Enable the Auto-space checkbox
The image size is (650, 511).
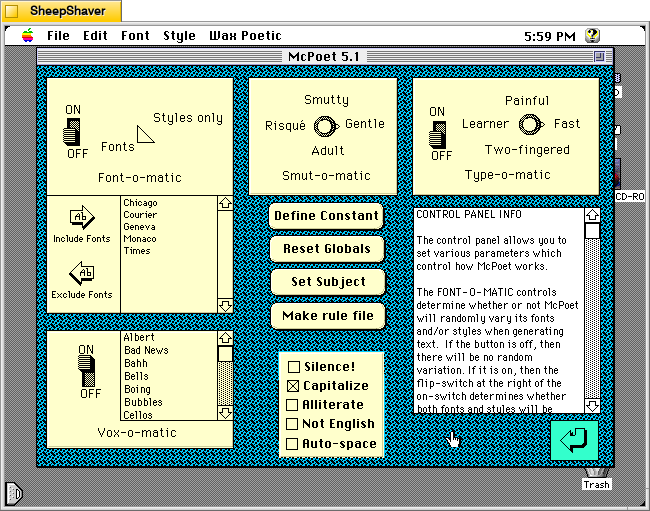point(292,444)
